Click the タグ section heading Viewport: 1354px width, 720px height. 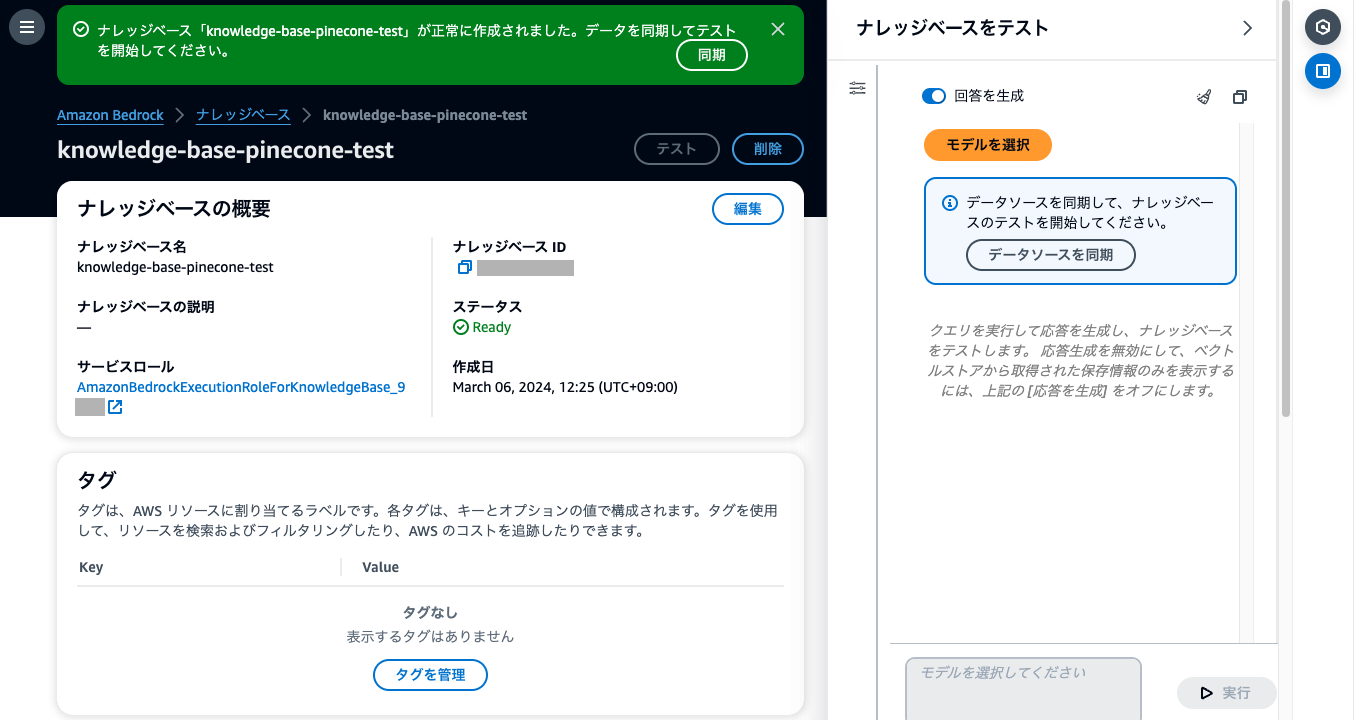coord(96,479)
